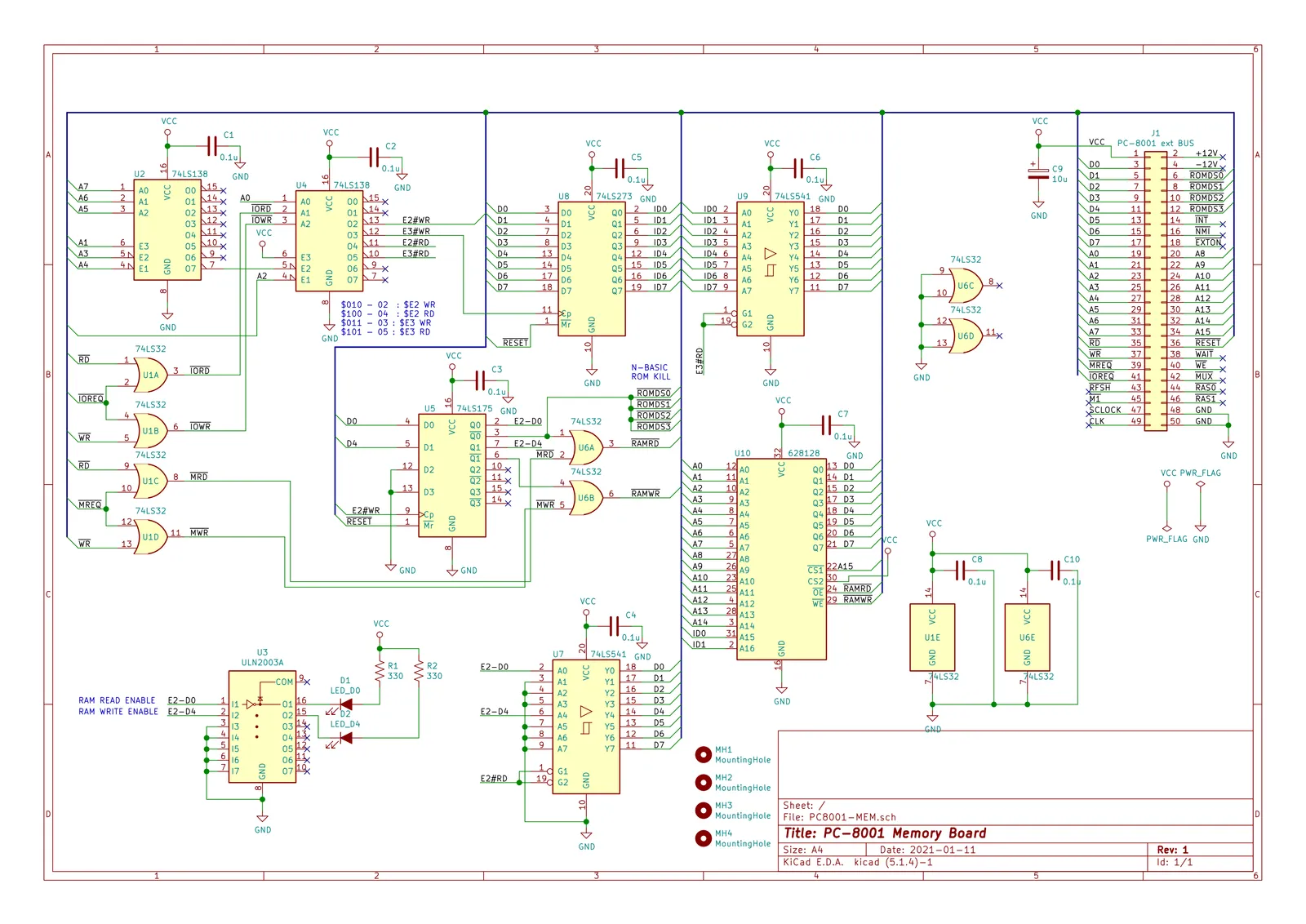Click the buffer triangle inside U7
Screen dimensions: 1306x924
pos(586,711)
